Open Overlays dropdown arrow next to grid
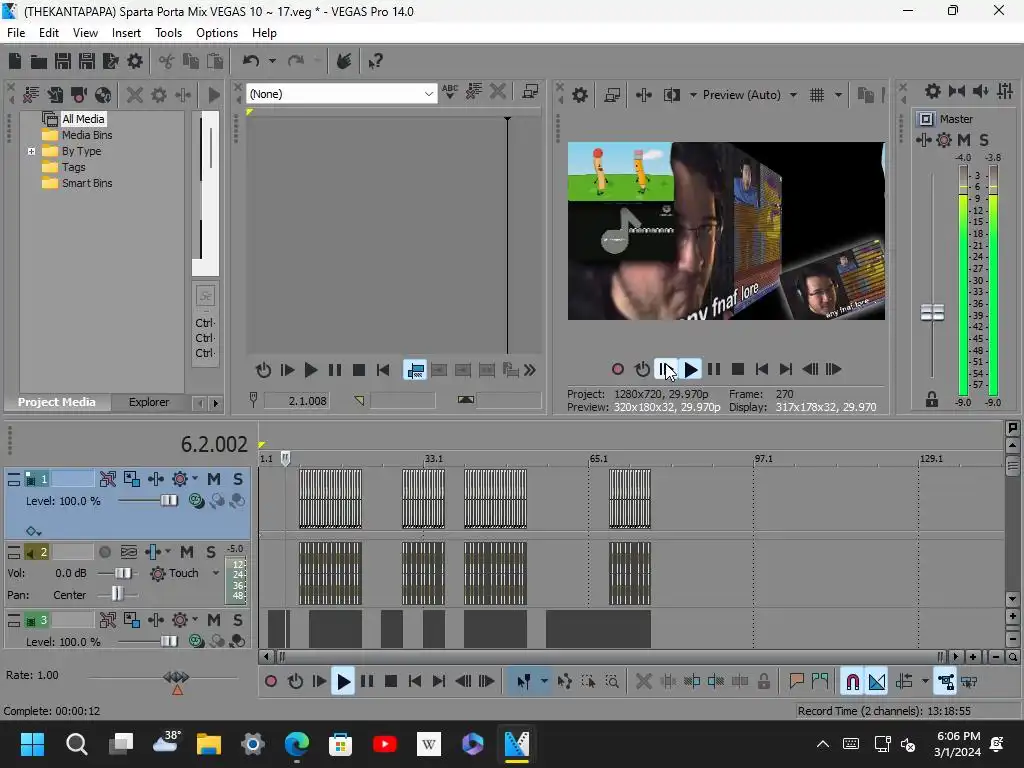 pyautogui.click(x=838, y=95)
